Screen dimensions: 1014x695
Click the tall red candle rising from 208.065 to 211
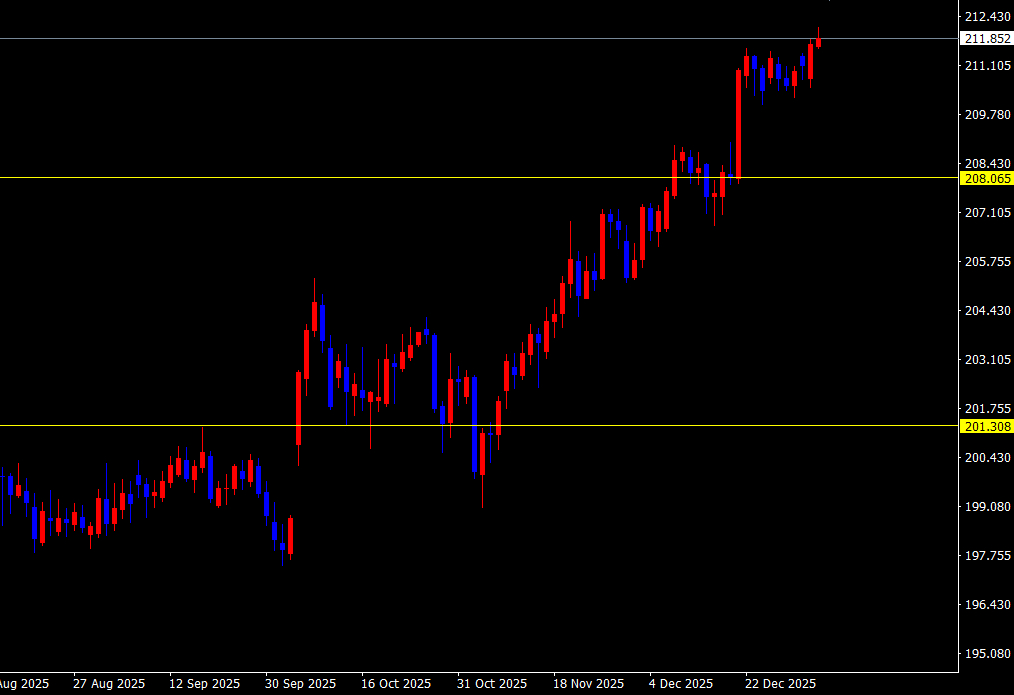tap(739, 123)
